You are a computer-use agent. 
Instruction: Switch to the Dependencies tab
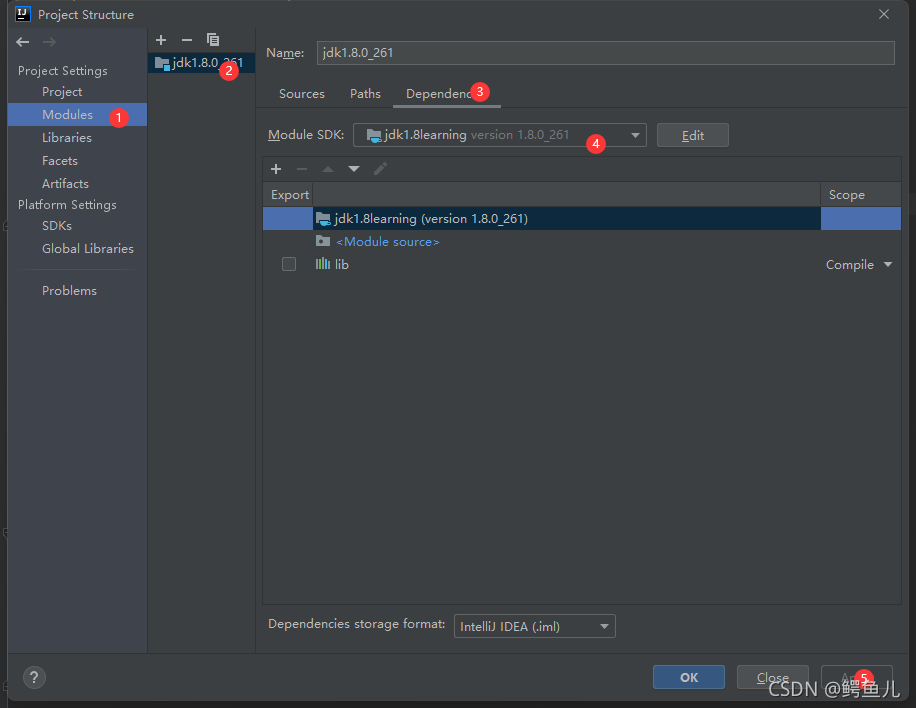pos(447,93)
